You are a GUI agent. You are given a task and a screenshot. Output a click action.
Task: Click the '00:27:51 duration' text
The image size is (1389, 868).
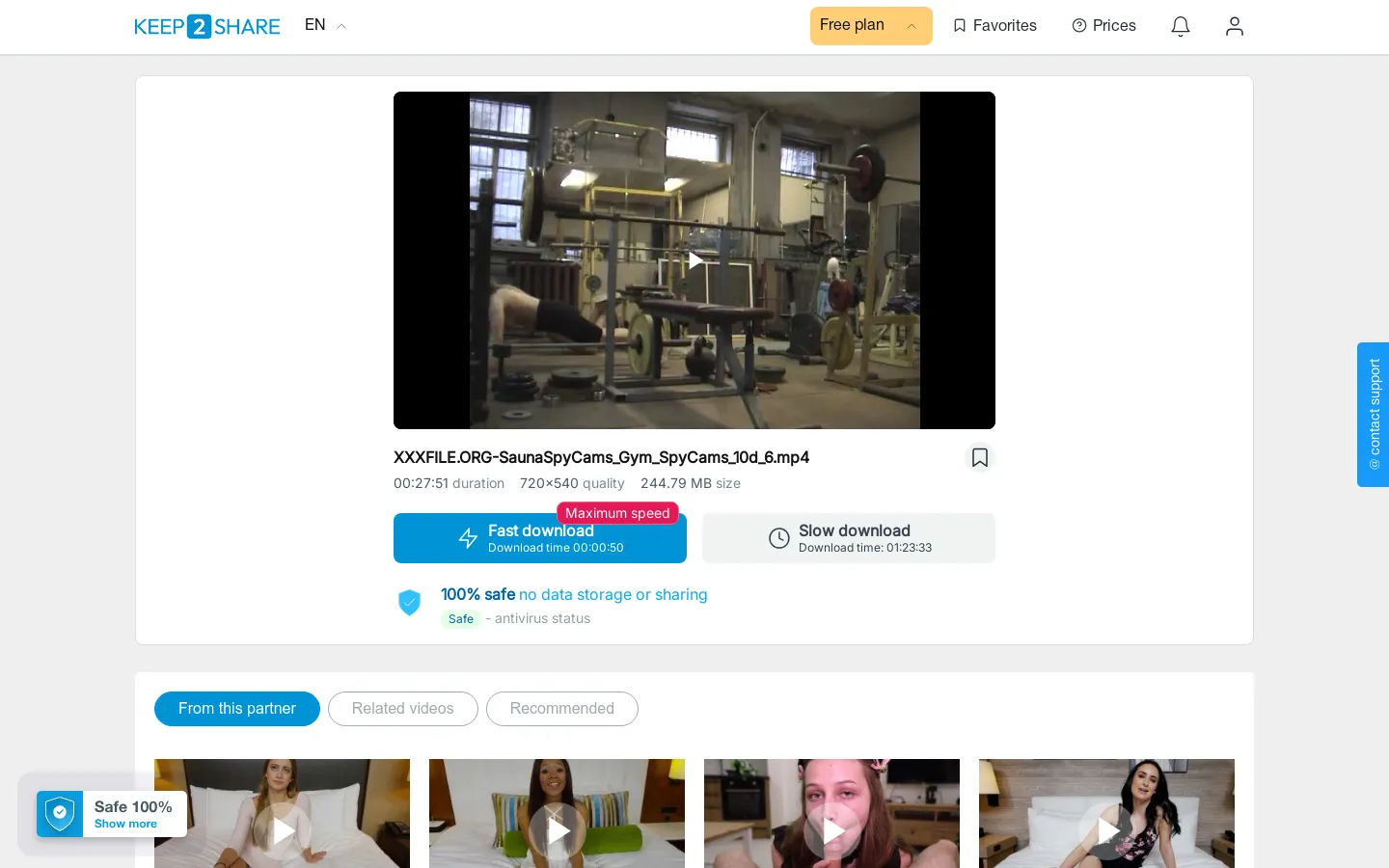(x=449, y=483)
